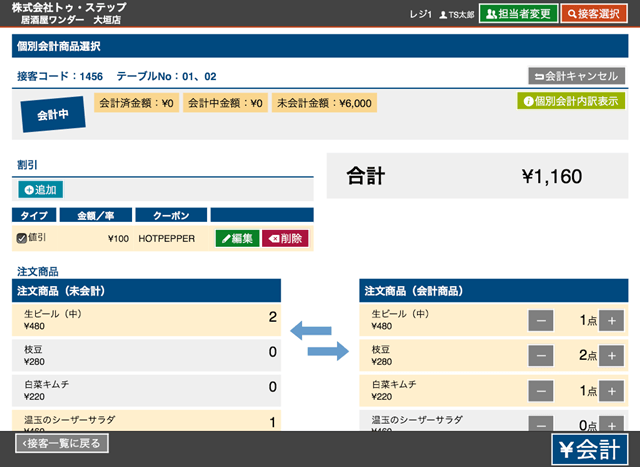Cancel checkout with 会計キャンセル button

point(576,76)
